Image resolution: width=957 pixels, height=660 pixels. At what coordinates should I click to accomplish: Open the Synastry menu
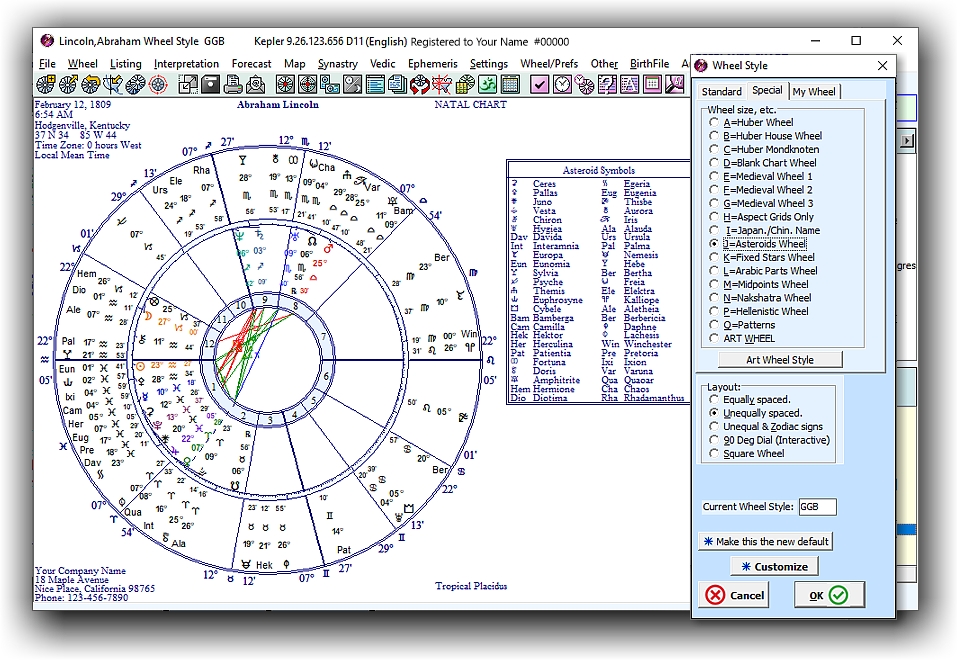tap(337, 64)
